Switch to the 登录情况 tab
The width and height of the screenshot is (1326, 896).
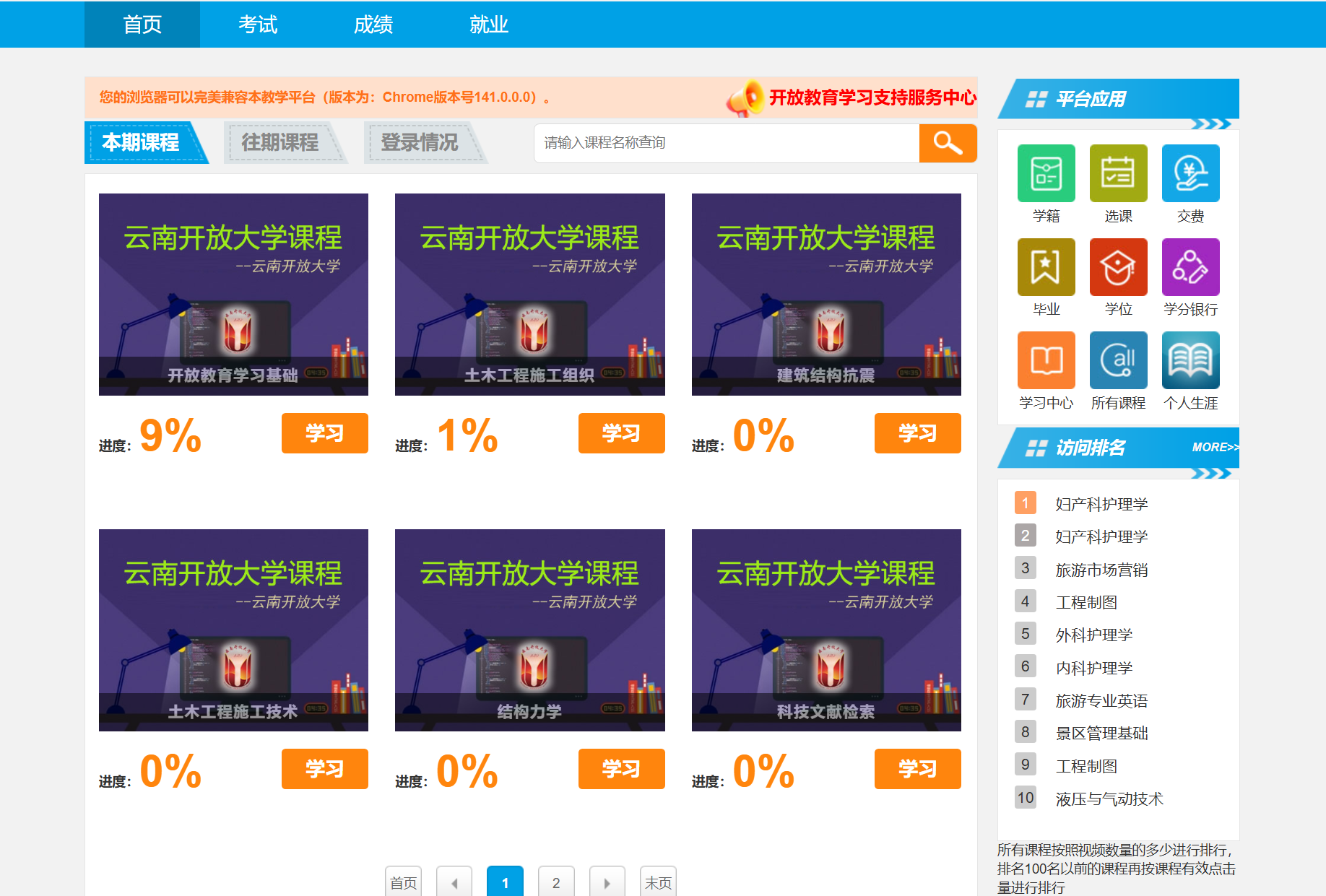[x=420, y=143]
